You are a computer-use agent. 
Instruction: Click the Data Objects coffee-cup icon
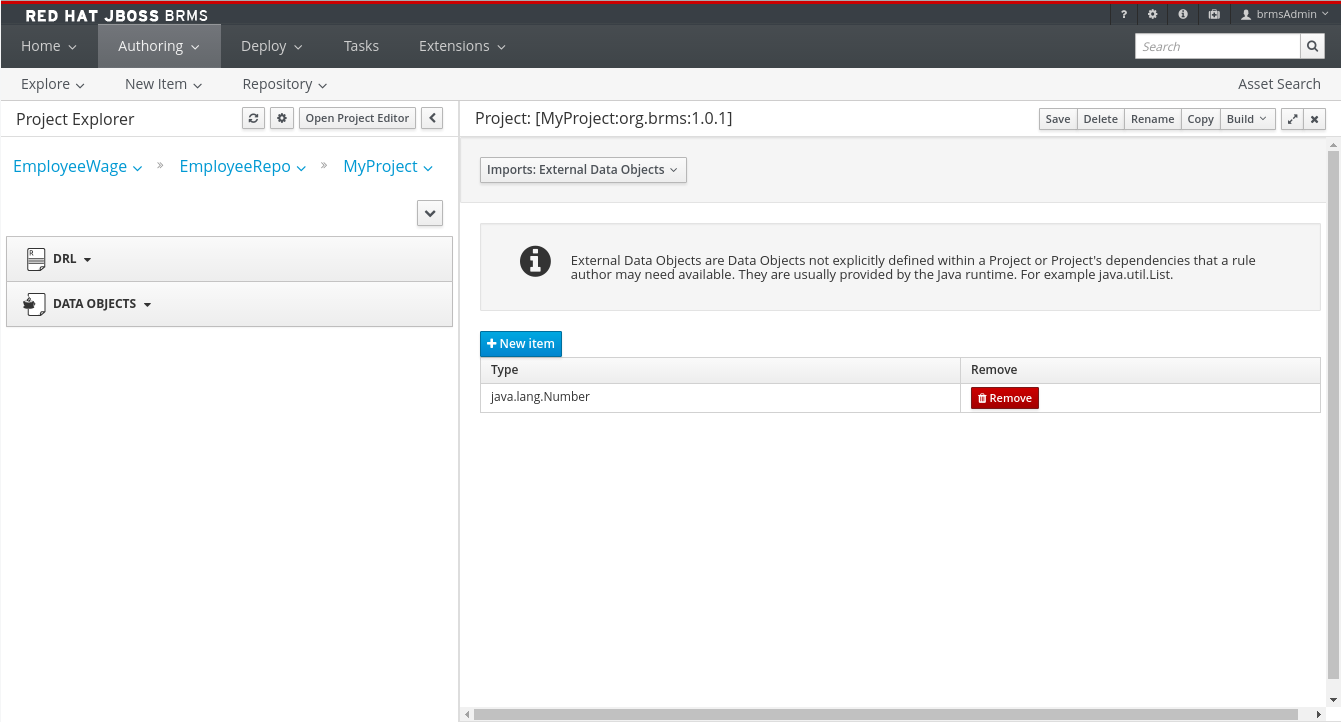click(35, 304)
